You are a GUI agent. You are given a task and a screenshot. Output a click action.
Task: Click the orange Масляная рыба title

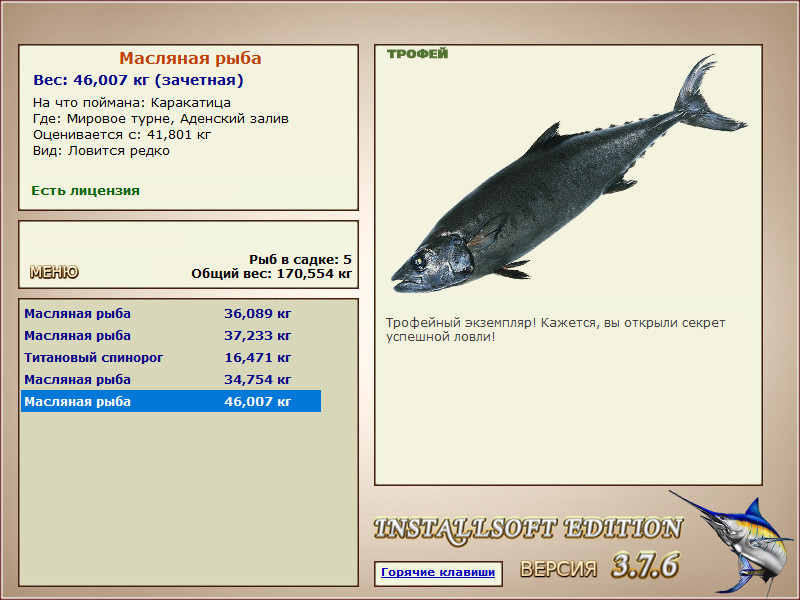coord(190,58)
